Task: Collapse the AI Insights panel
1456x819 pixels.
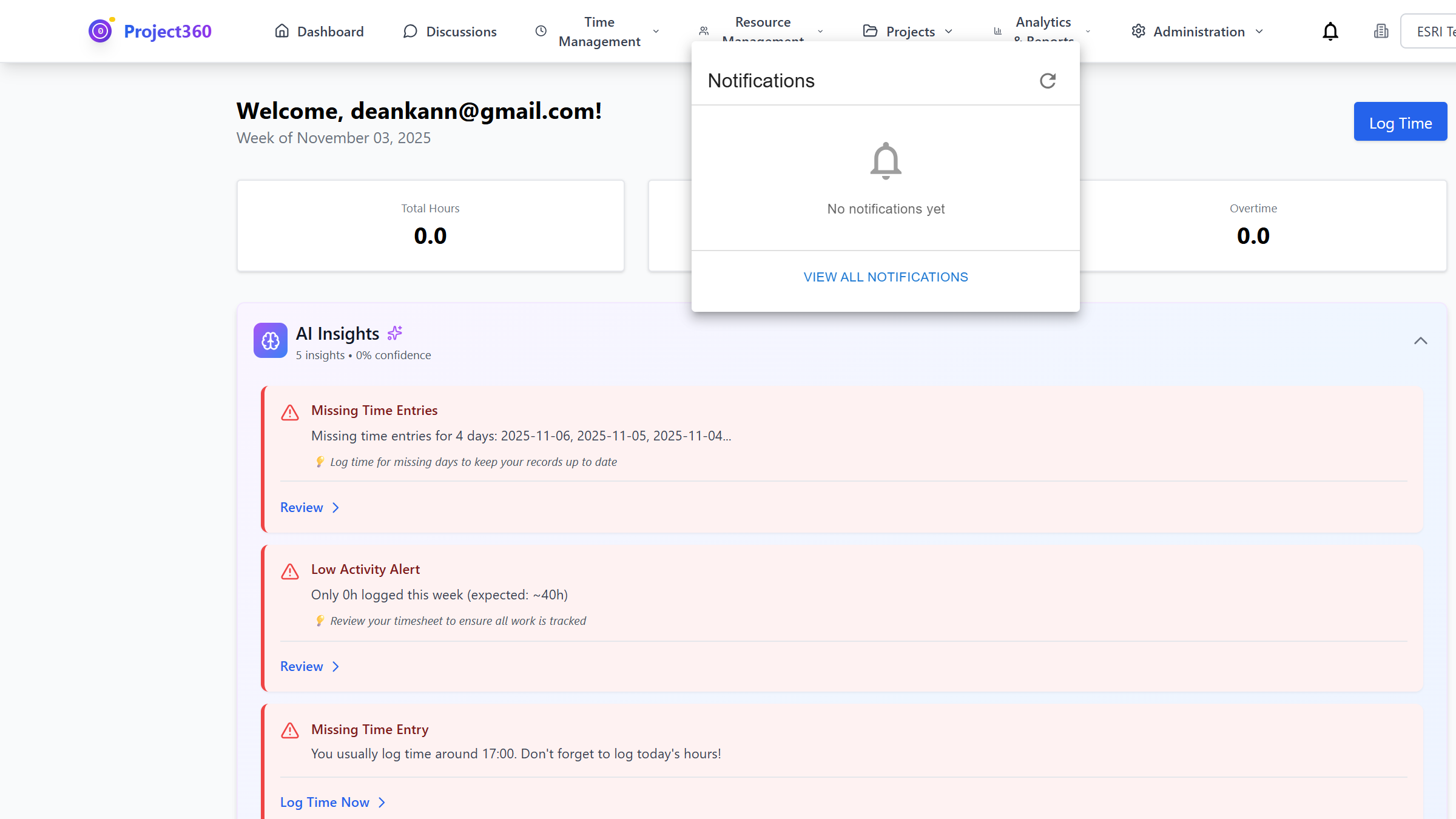Action: click(x=1421, y=340)
